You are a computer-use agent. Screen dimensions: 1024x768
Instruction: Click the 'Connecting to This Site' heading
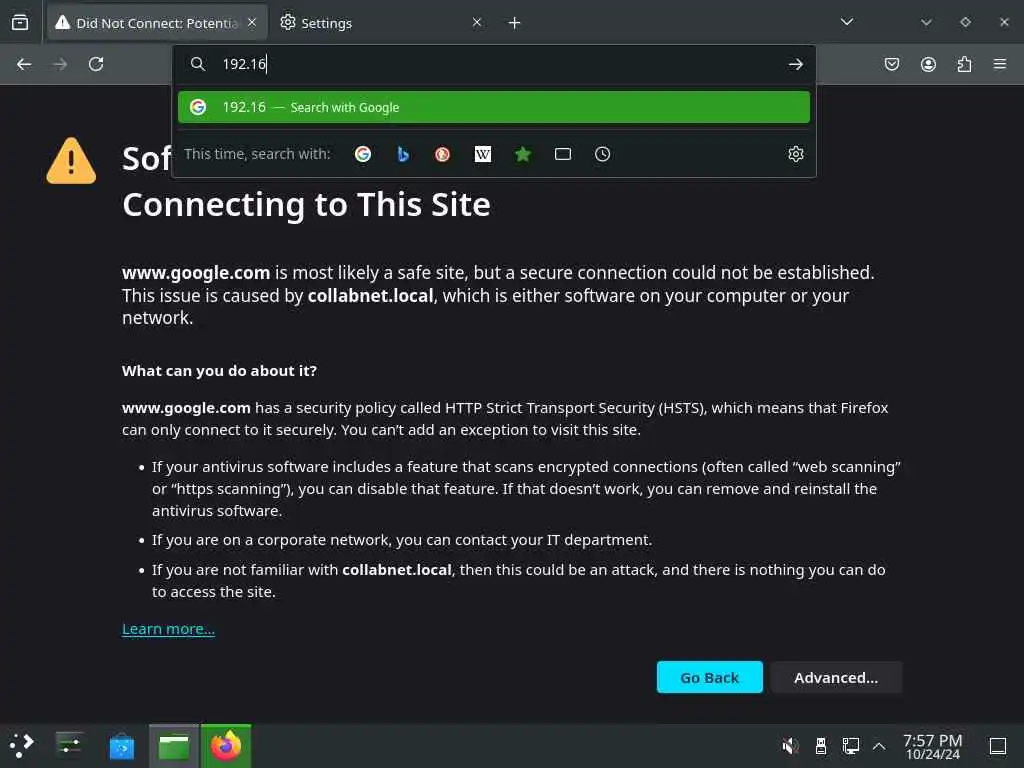click(x=306, y=204)
